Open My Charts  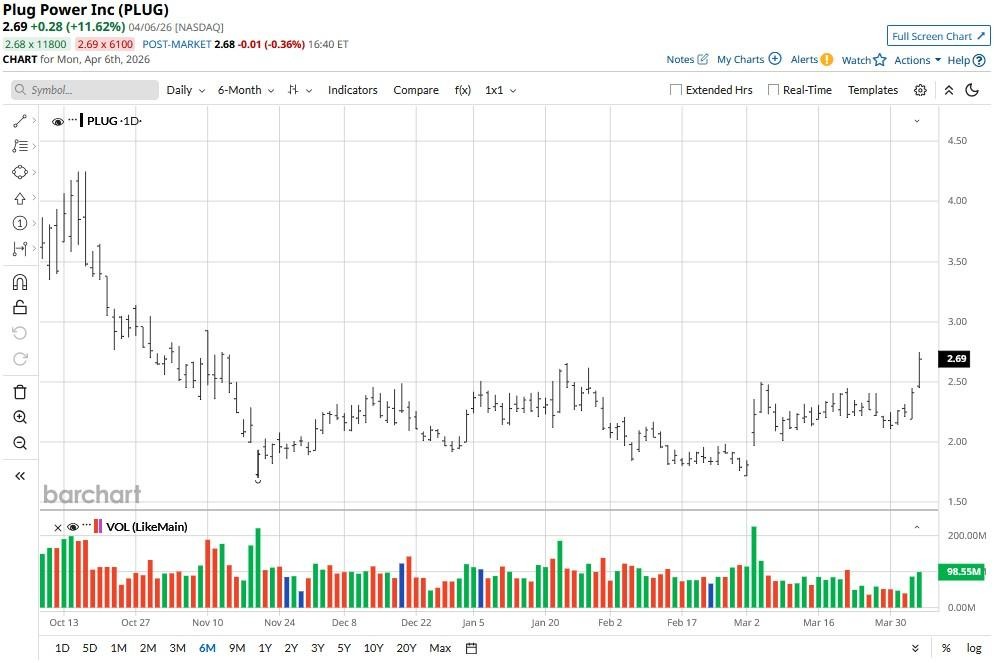pos(749,60)
